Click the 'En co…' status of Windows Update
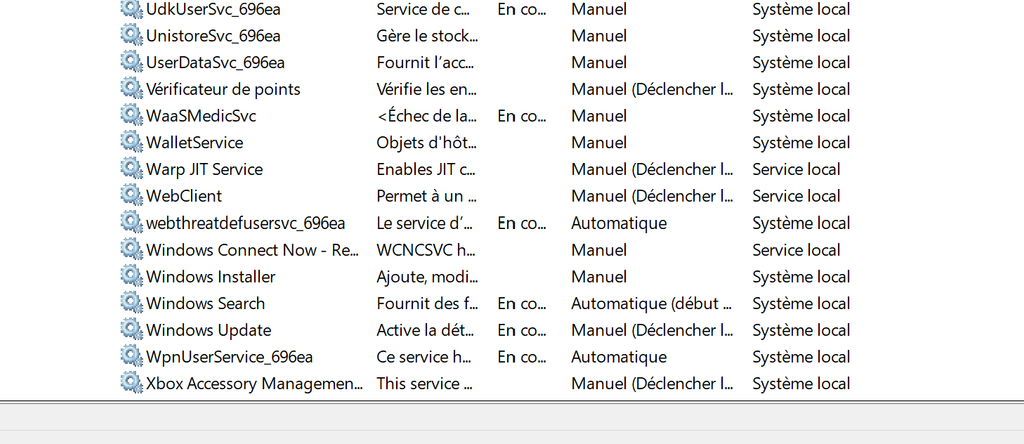The image size is (1024, 444). click(522, 330)
